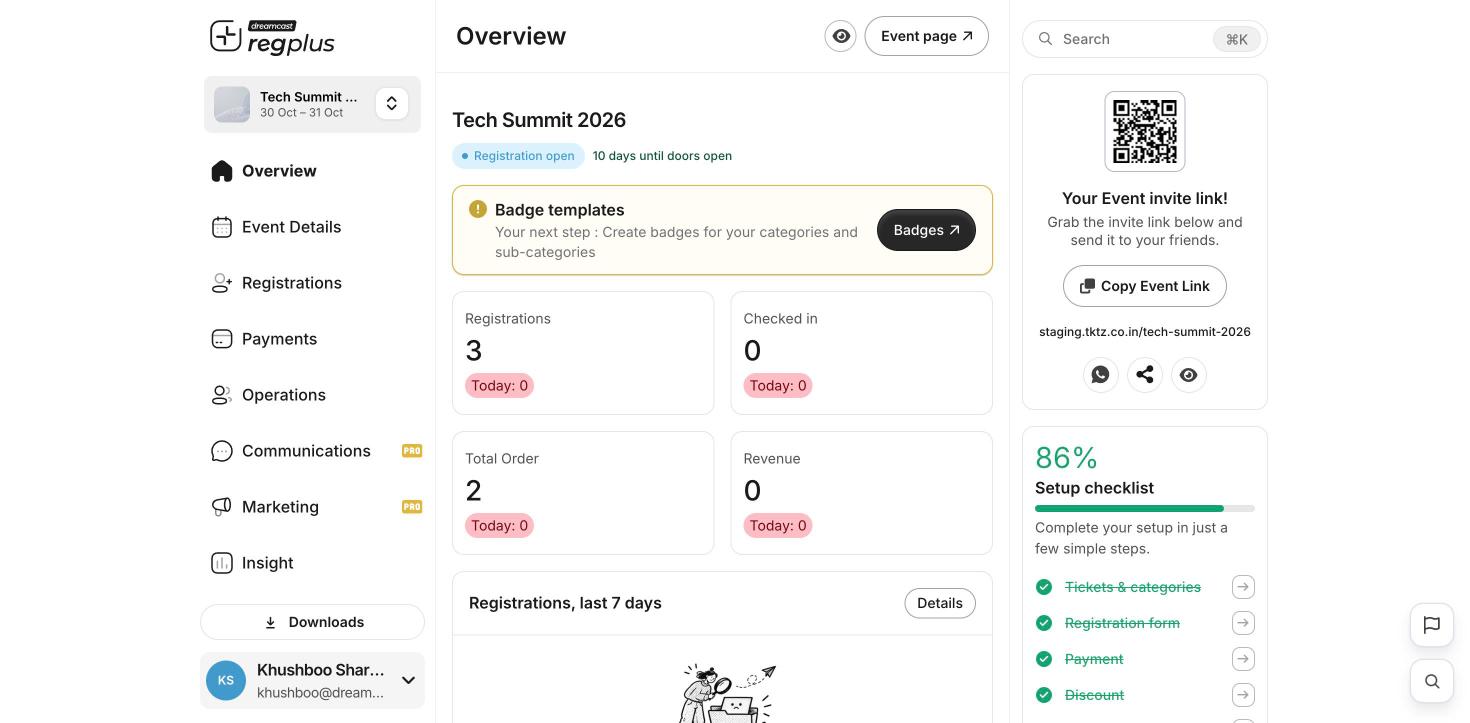View Details of last 7 days registrations

(940, 603)
